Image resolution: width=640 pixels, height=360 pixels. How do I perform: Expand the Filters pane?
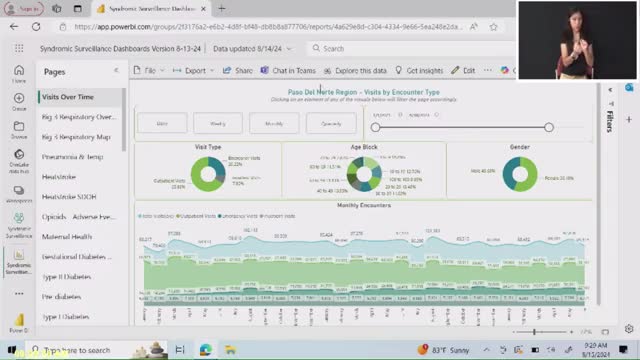point(610,90)
